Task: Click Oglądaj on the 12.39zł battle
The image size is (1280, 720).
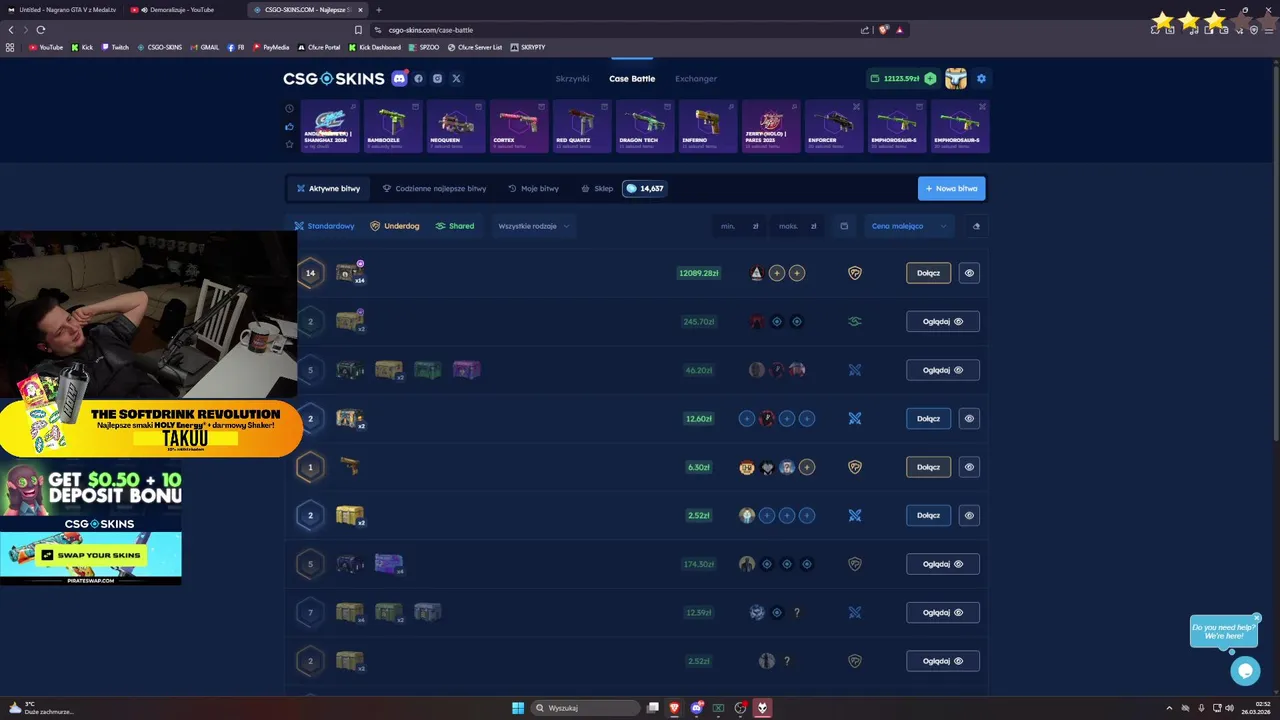Action: pos(943,612)
